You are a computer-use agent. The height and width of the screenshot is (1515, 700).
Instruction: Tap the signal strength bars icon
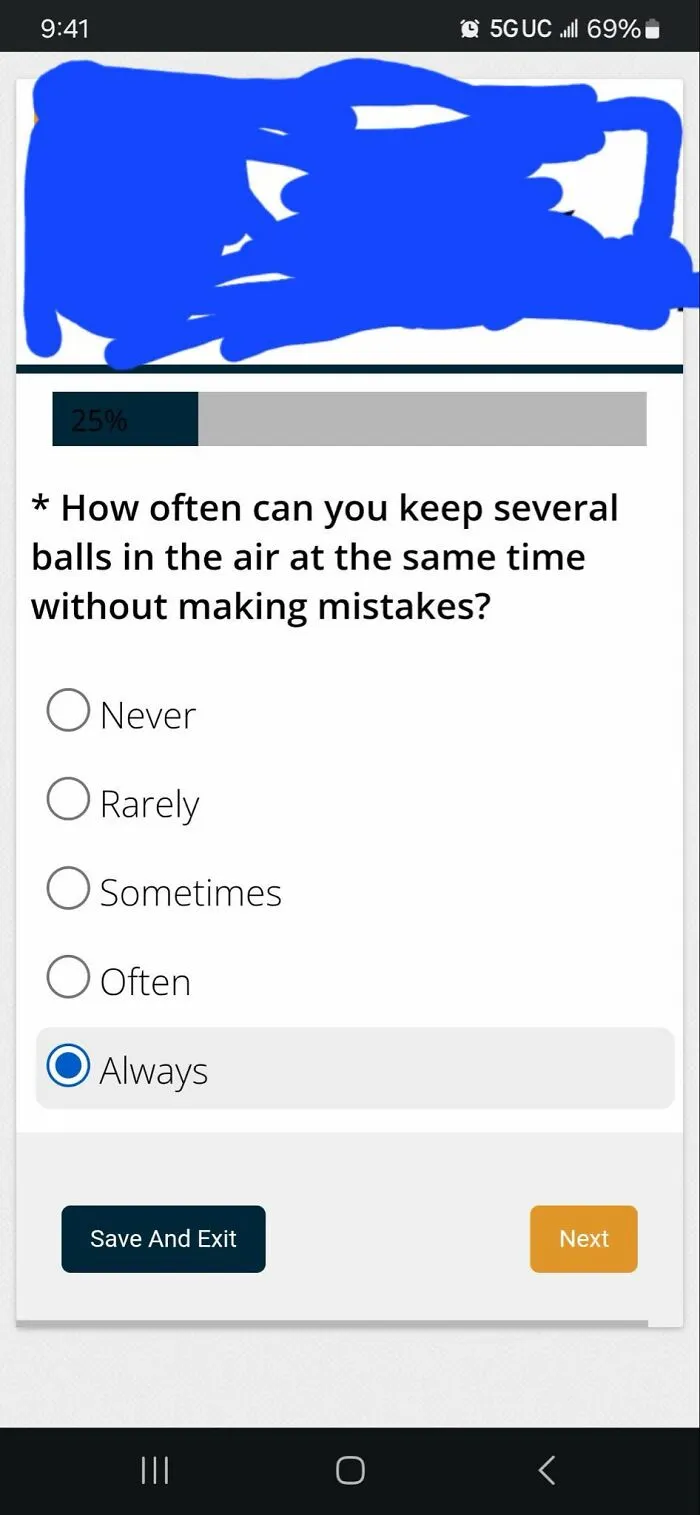tap(569, 30)
